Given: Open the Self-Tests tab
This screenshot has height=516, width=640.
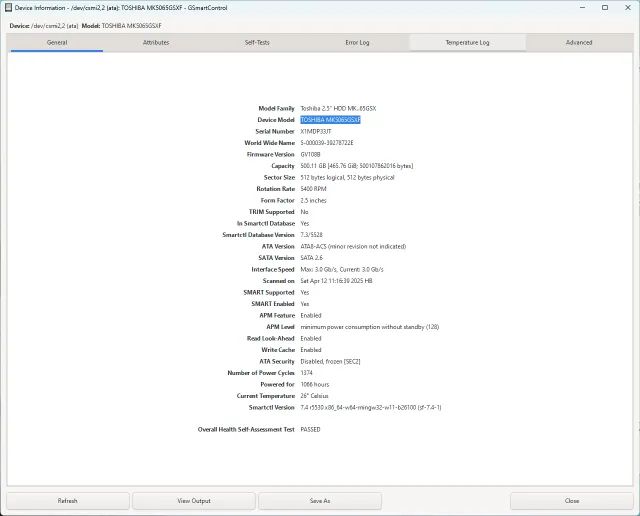Looking at the screenshot, I should tap(257, 42).
